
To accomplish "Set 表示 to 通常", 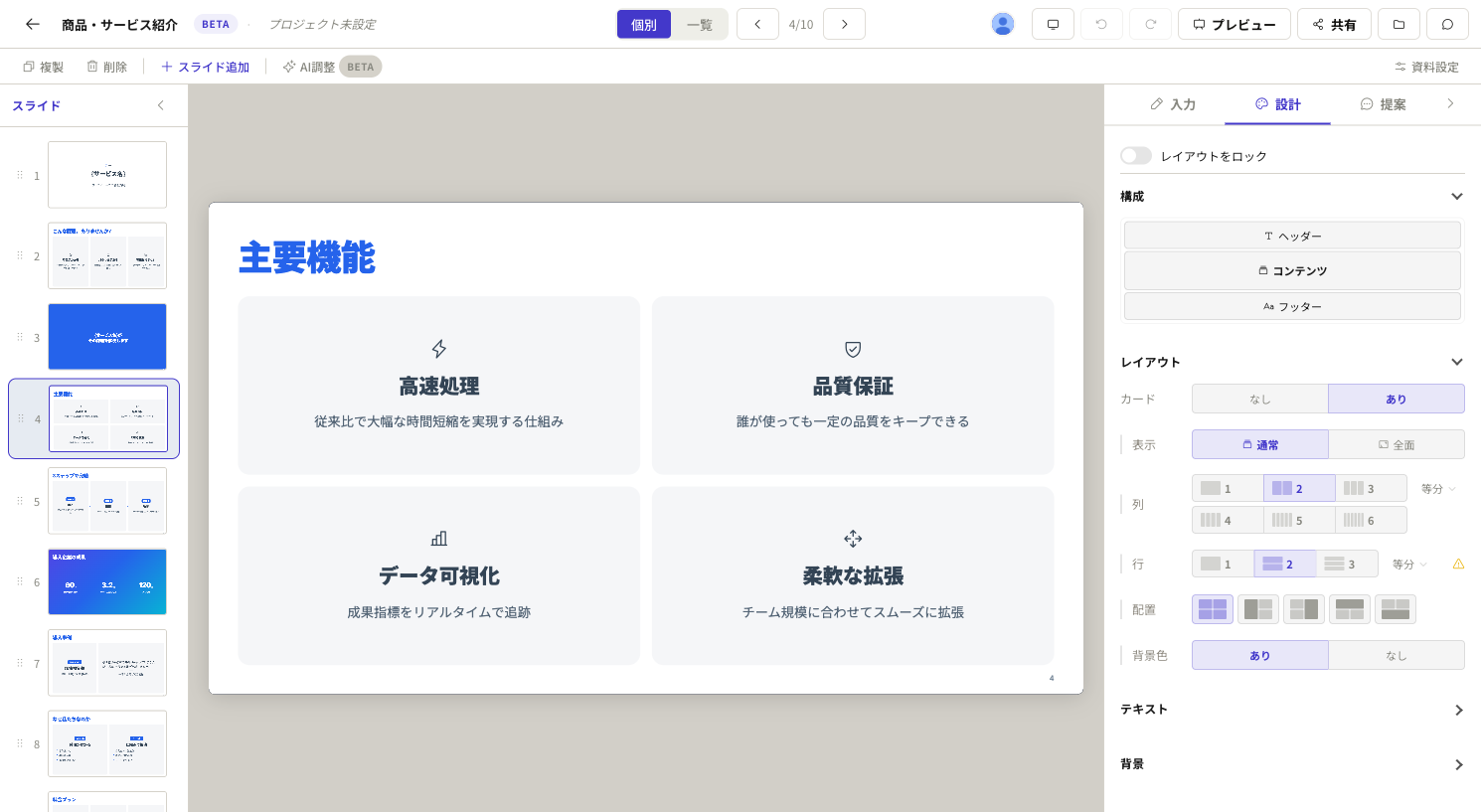I will click(x=1260, y=444).
